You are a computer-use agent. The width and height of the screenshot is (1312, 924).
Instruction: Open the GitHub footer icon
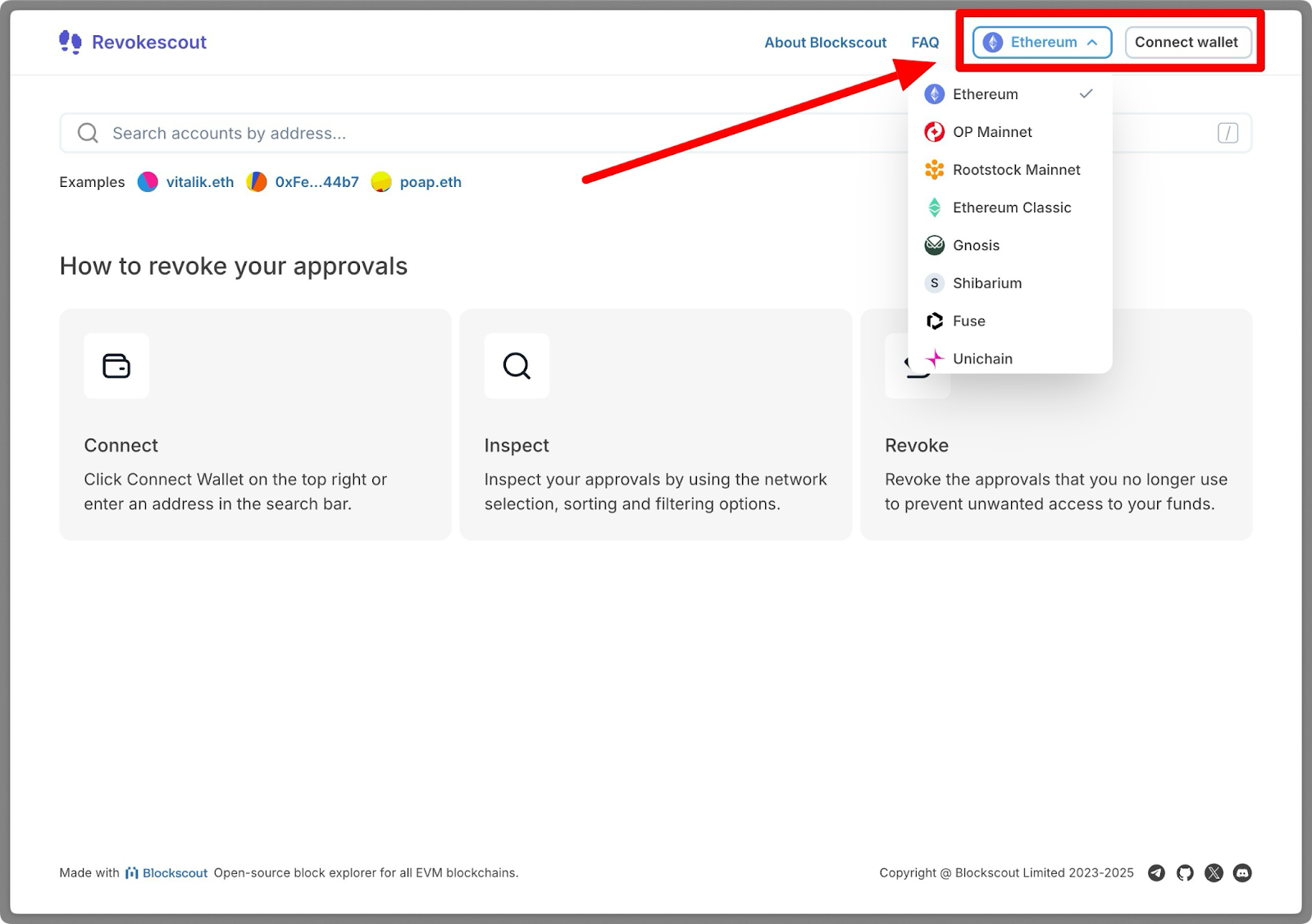coord(1185,873)
